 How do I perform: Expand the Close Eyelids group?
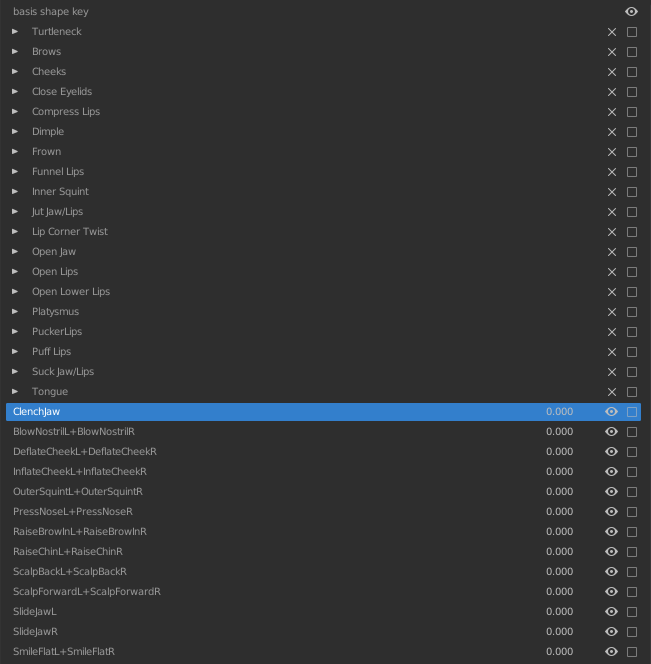coord(15,91)
